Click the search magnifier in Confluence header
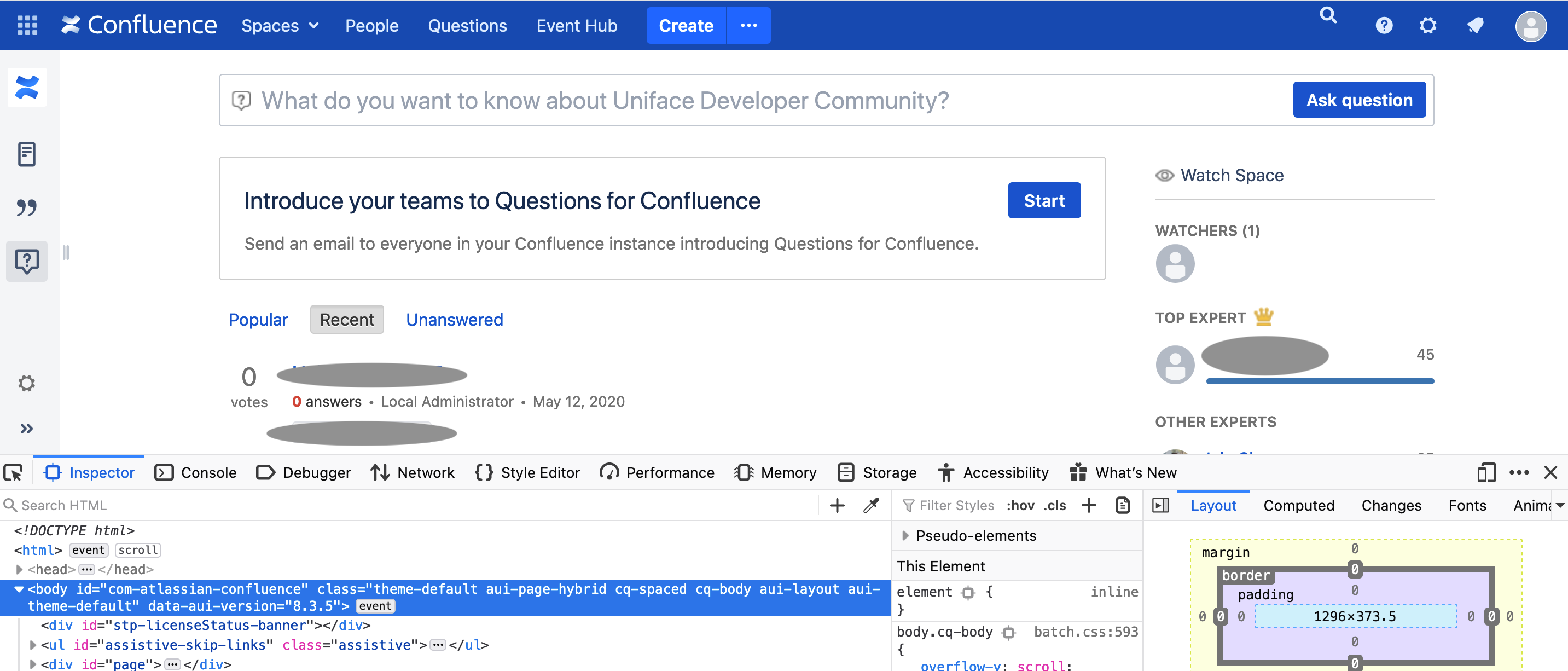The width and height of the screenshot is (1568, 671). (1328, 15)
